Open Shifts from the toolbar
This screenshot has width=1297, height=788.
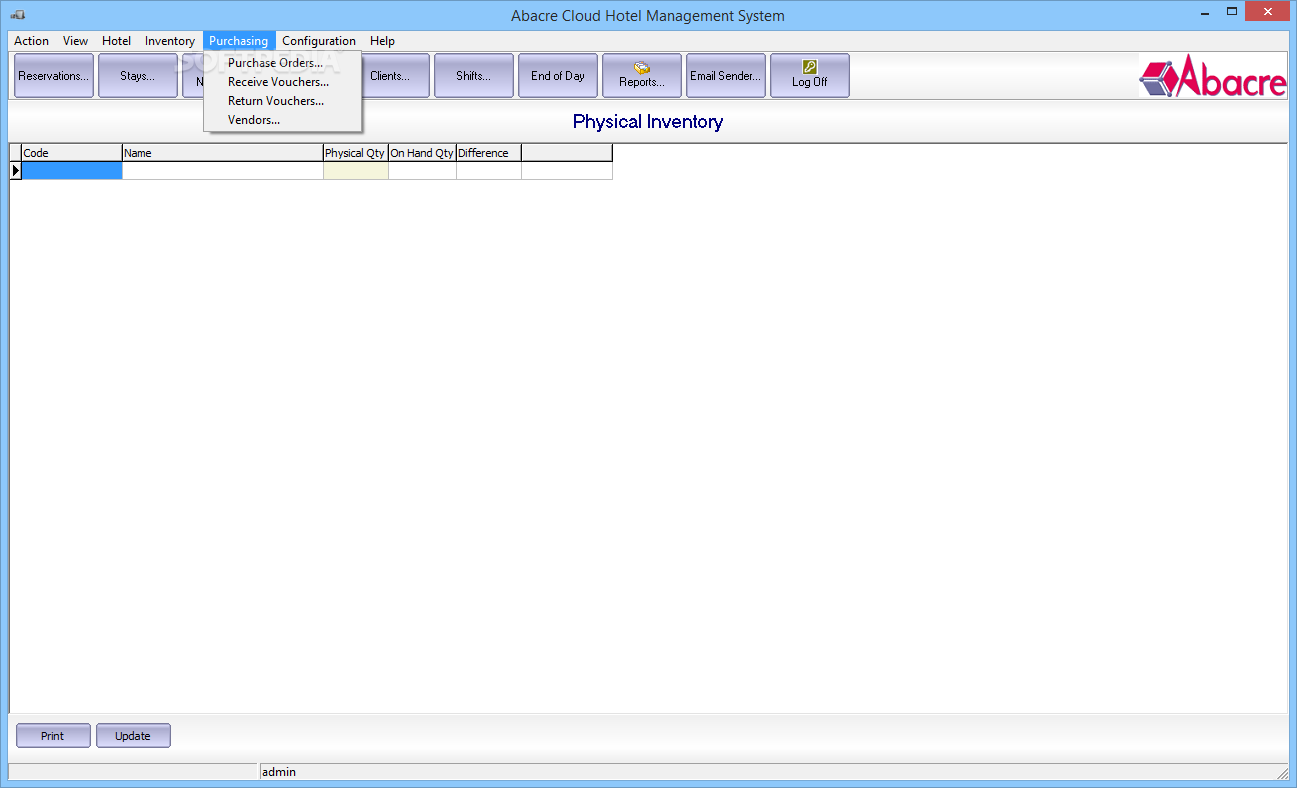coord(474,76)
